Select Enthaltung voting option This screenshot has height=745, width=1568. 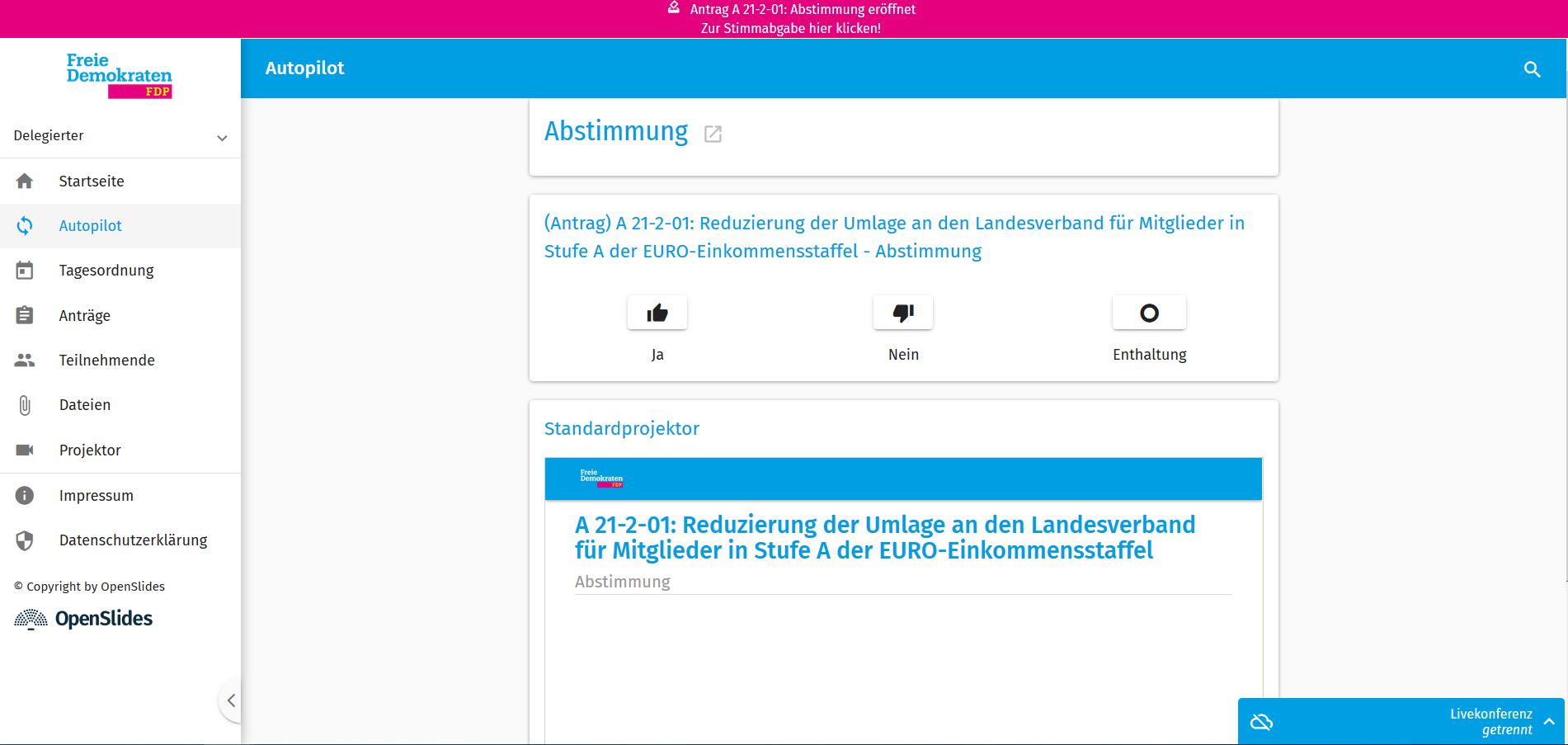(1148, 313)
